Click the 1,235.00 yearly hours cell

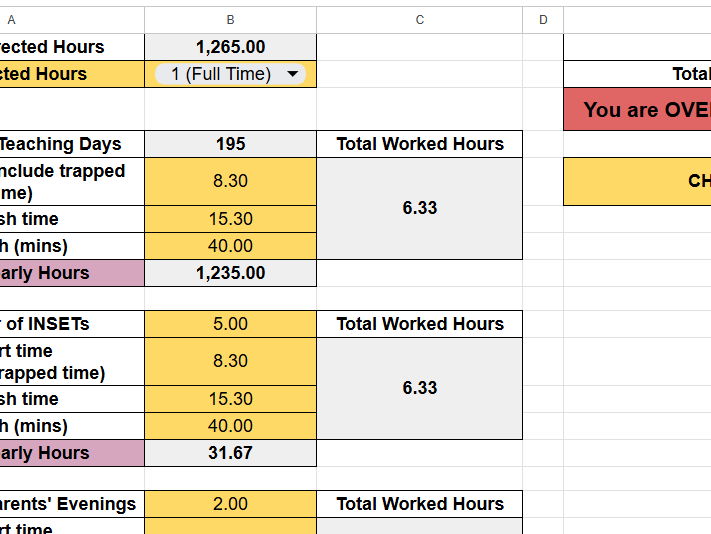tap(230, 273)
